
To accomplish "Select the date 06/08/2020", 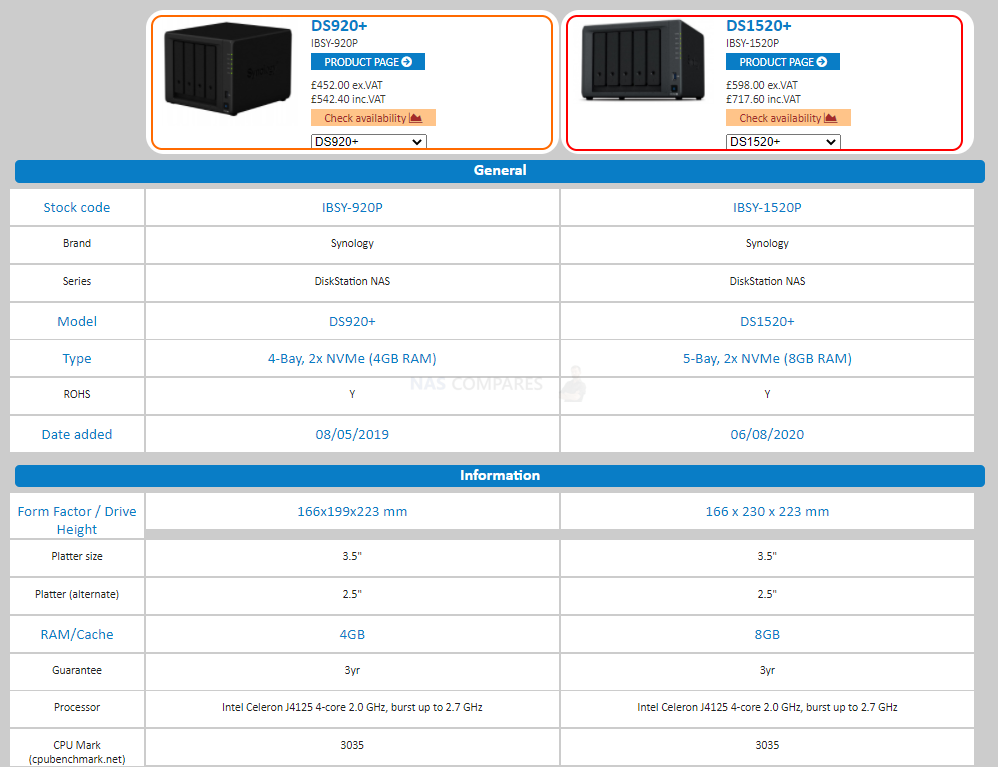I will pyautogui.click(x=767, y=434).
